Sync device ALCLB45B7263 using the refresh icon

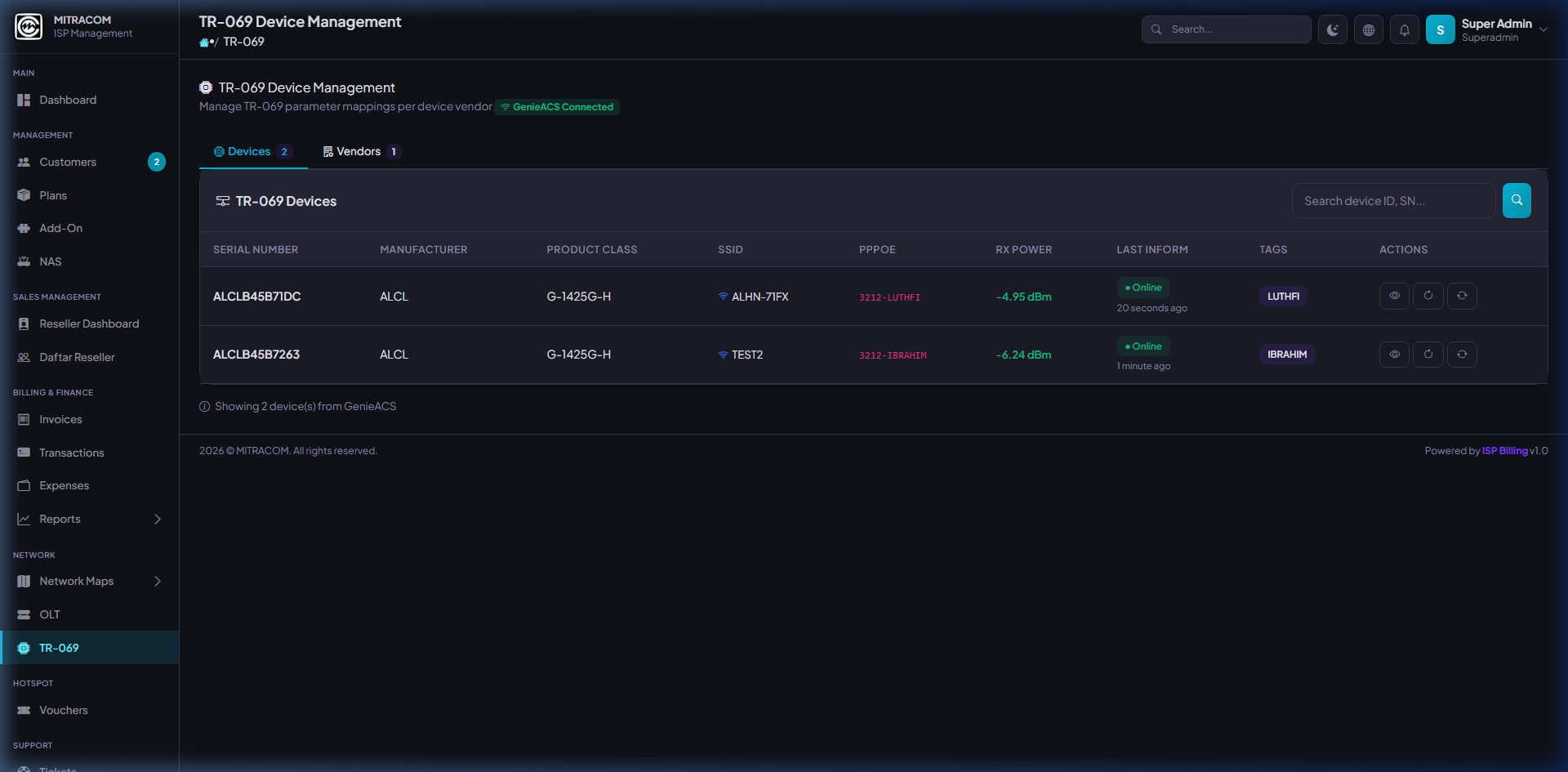[1462, 355]
